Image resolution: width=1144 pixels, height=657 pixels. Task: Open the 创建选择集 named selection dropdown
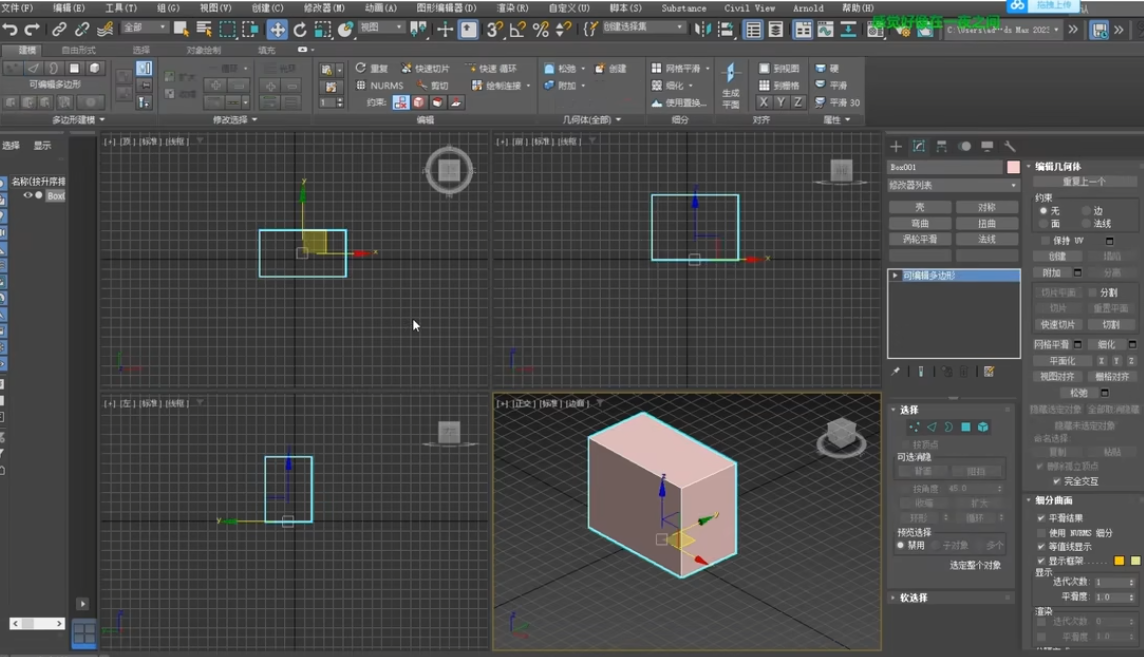point(644,27)
